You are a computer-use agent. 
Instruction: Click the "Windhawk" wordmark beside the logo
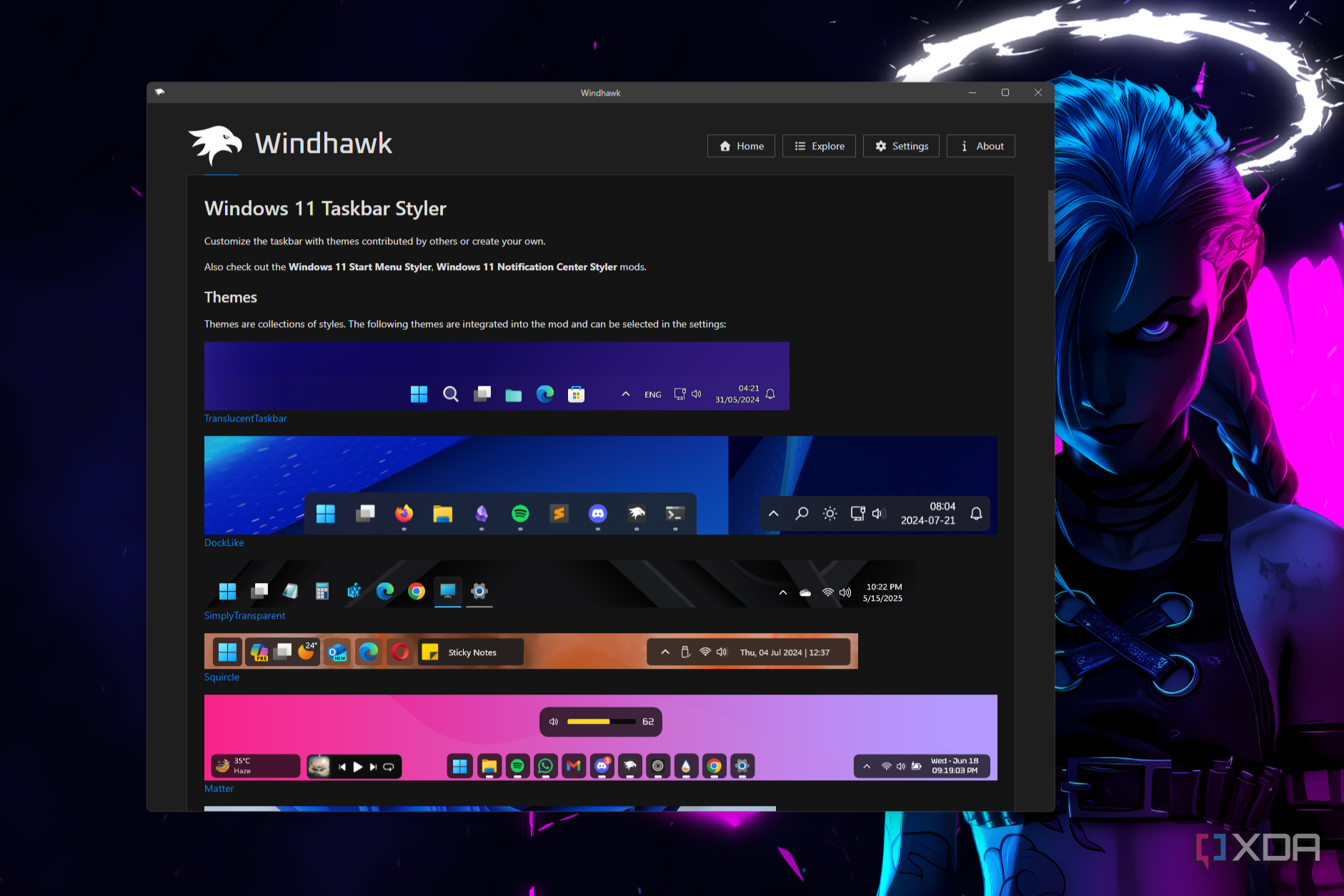pyautogui.click(x=324, y=144)
